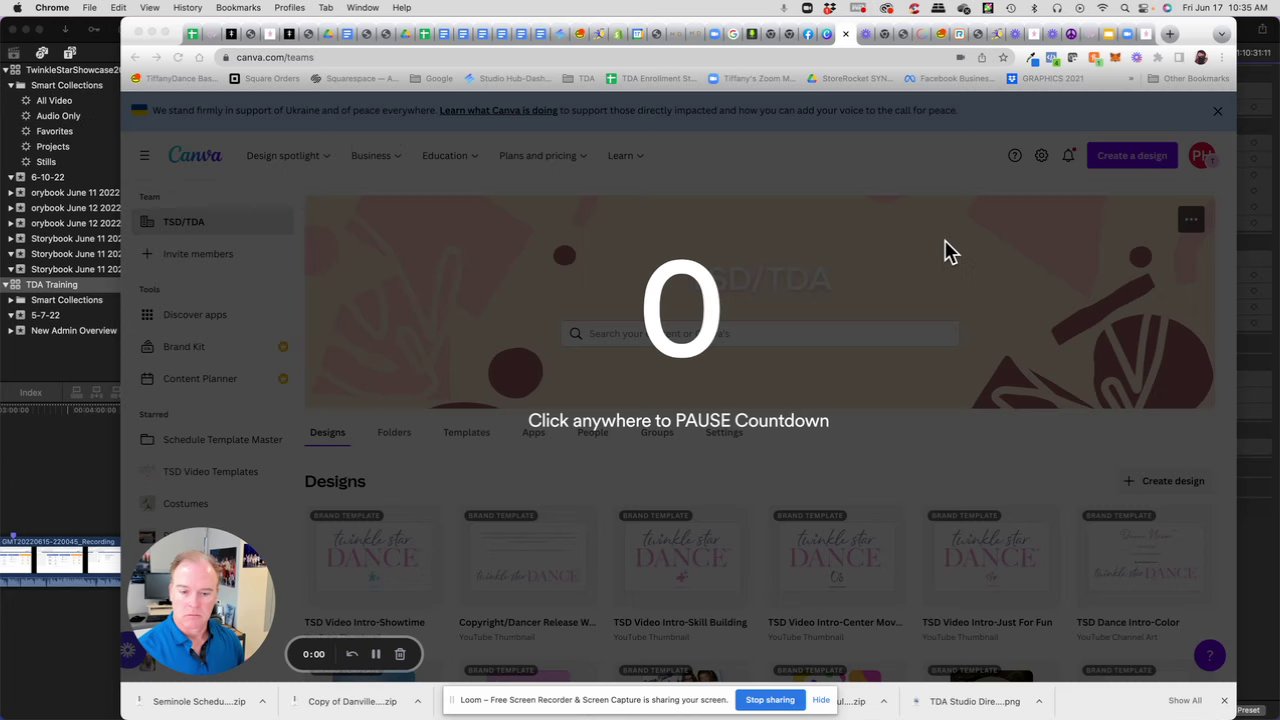This screenshot has height=720, width=1280.
Task: Collapse the TDA Training library triangle
Action: [x=6, y=285]
